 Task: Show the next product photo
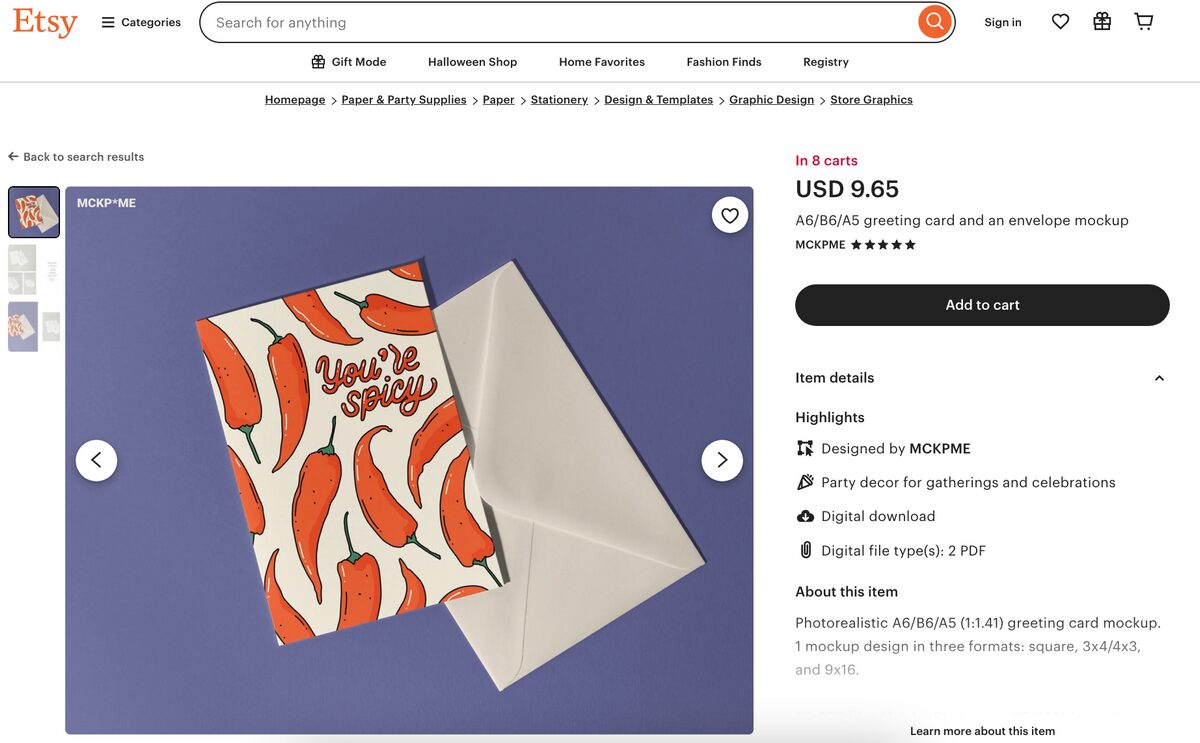(722, 460)
